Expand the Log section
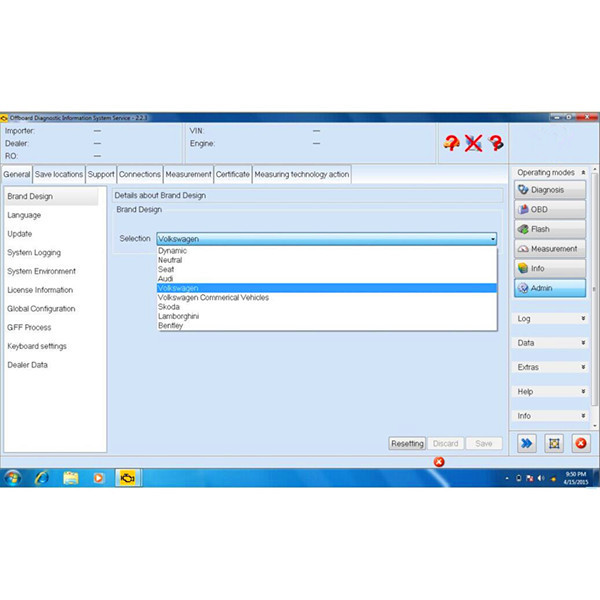 550,318
